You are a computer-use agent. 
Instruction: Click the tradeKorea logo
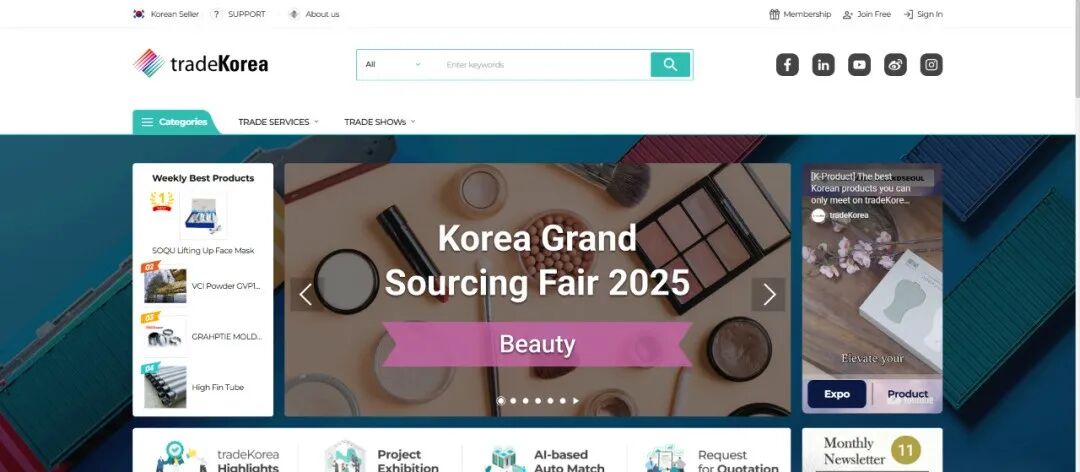[200, 64]
